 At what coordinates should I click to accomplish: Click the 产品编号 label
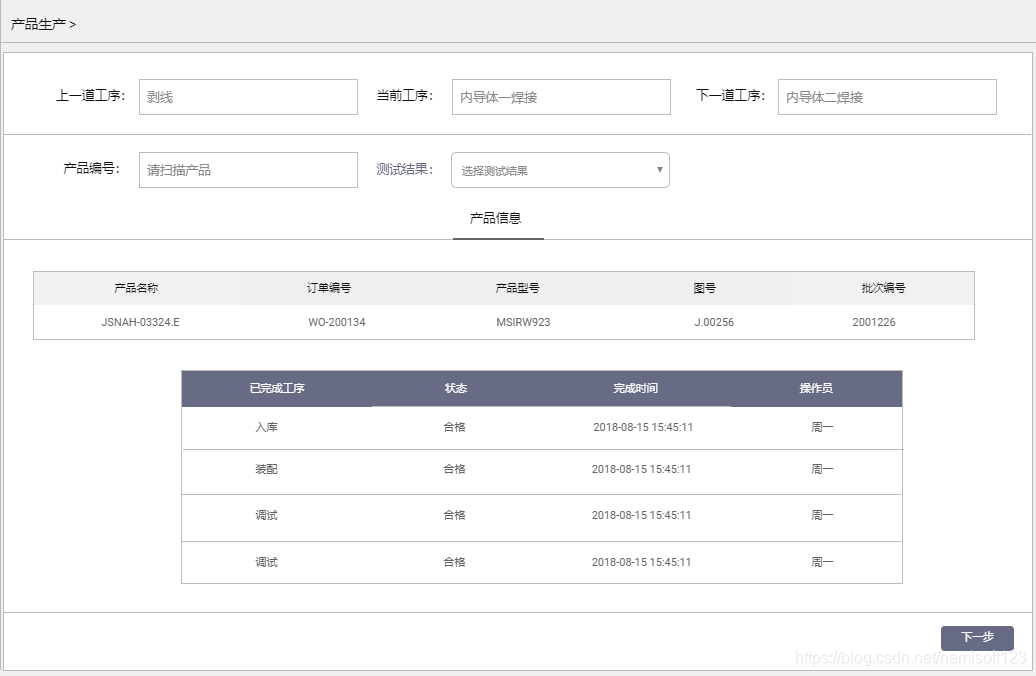pos(92,169)
